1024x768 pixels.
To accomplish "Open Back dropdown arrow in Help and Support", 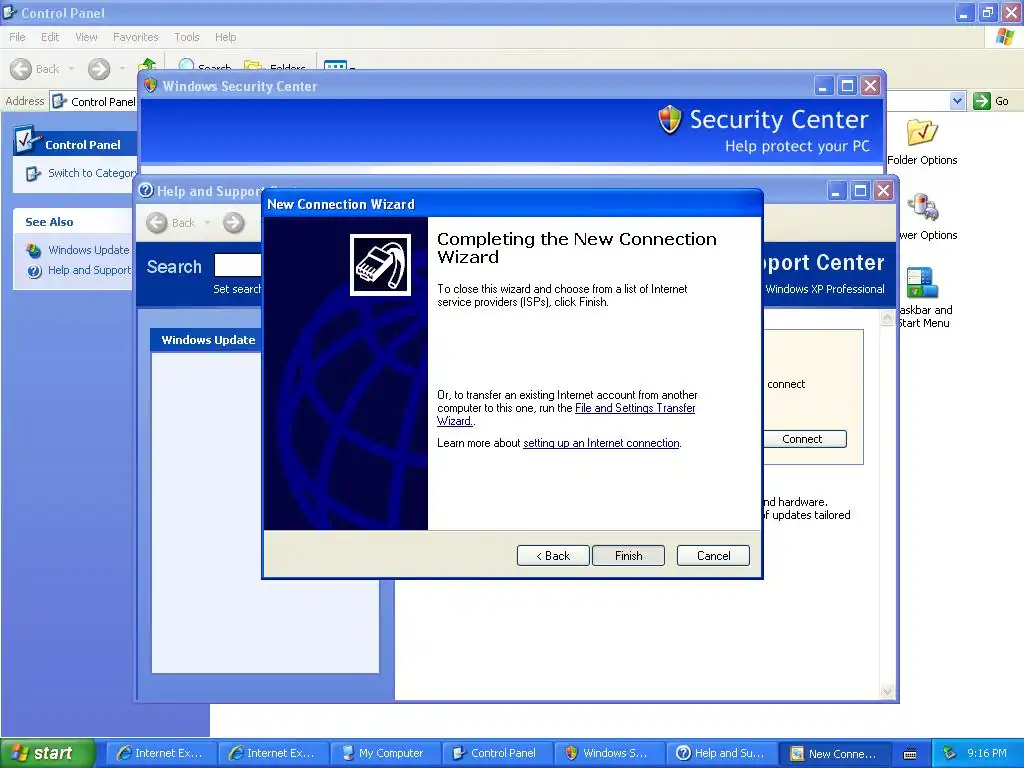I will coord(208,223).
